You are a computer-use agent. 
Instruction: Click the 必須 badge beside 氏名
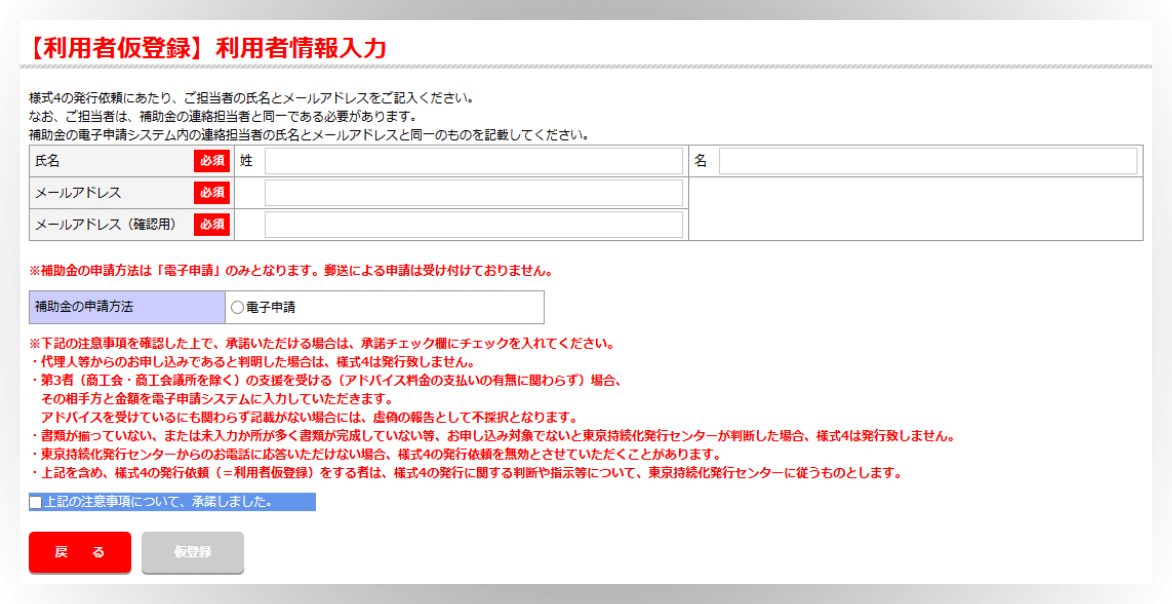point(211,161)
